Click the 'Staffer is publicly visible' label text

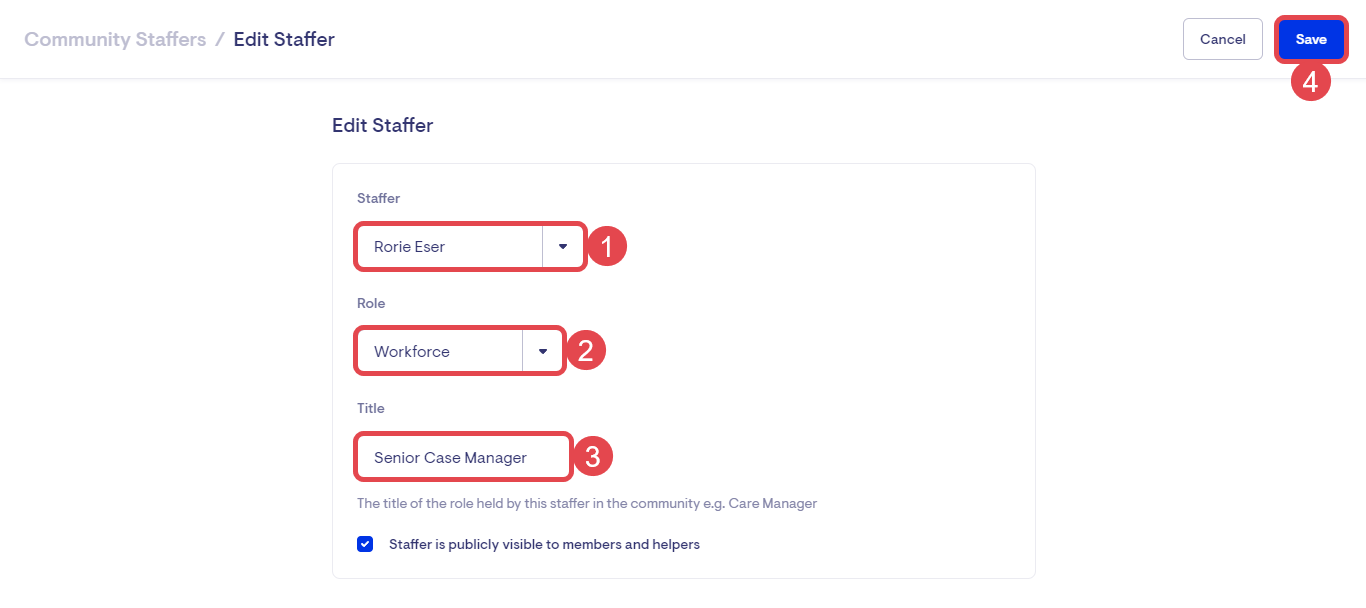pos(544,545)
